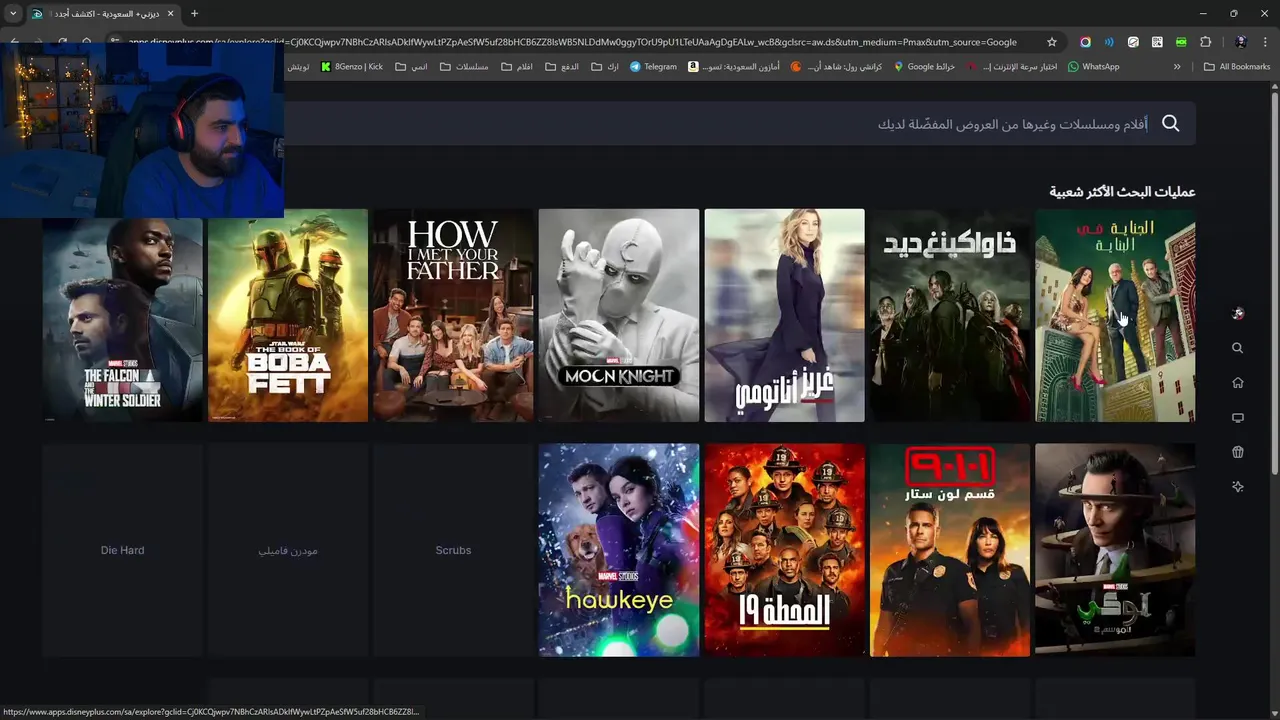Open the غريز أناتومي poster
Viewport: 1280px width, 720px height.
784,315
